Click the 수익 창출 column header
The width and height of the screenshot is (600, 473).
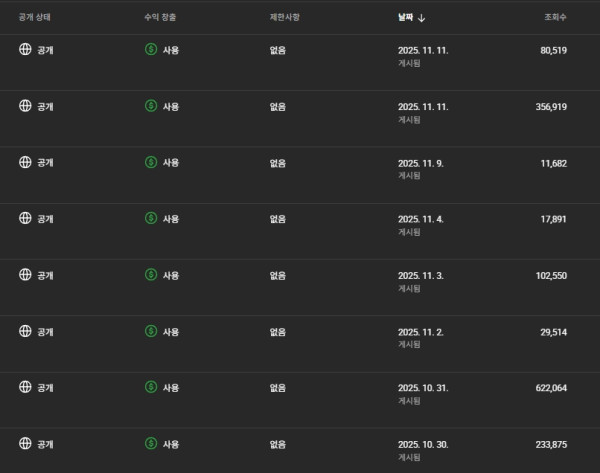(163, 17)
